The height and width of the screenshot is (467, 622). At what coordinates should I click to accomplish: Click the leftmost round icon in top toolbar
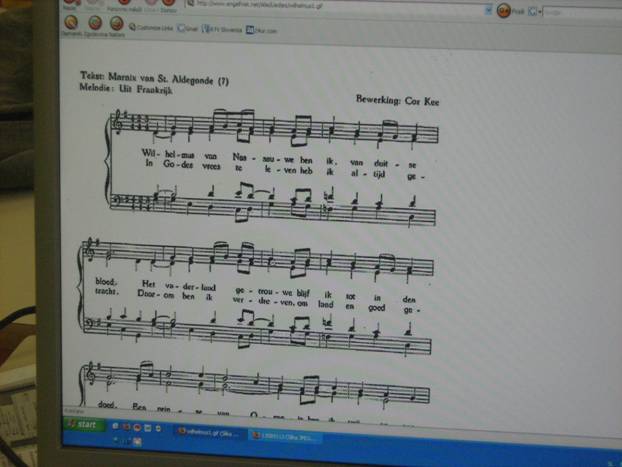(x=72, y=3)
